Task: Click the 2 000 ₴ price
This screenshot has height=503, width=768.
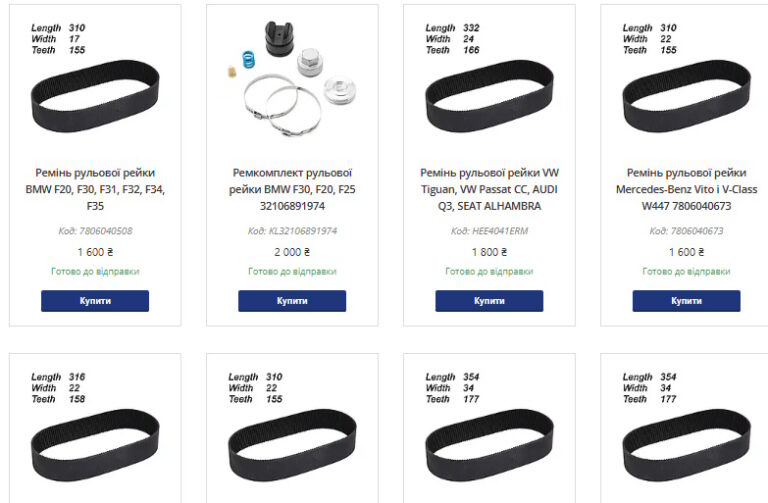Action: coord(292,252)
